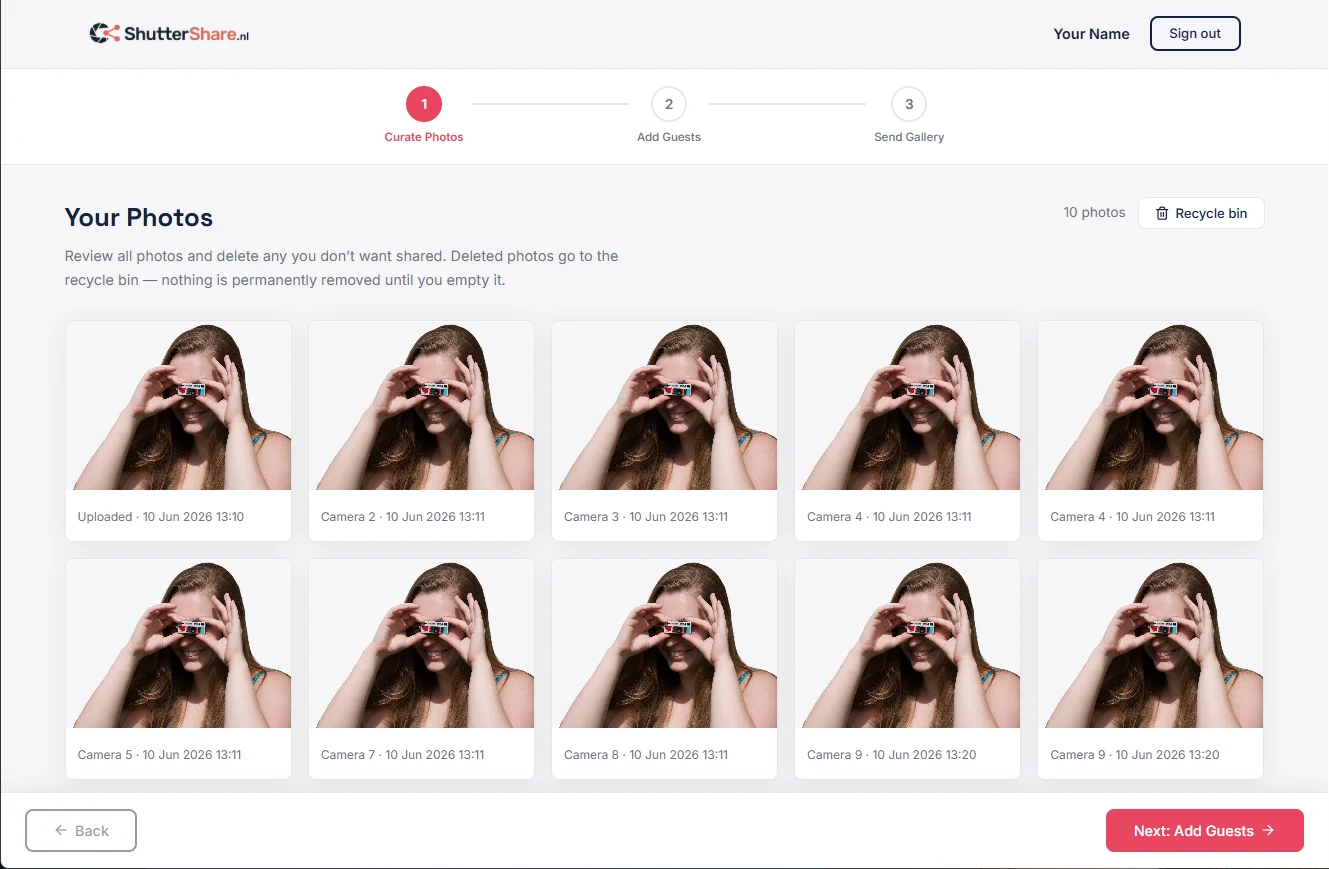Continue with Next: Add Guests
The width and height of the screenshot is (1329, 869).
coord(1204,830)
